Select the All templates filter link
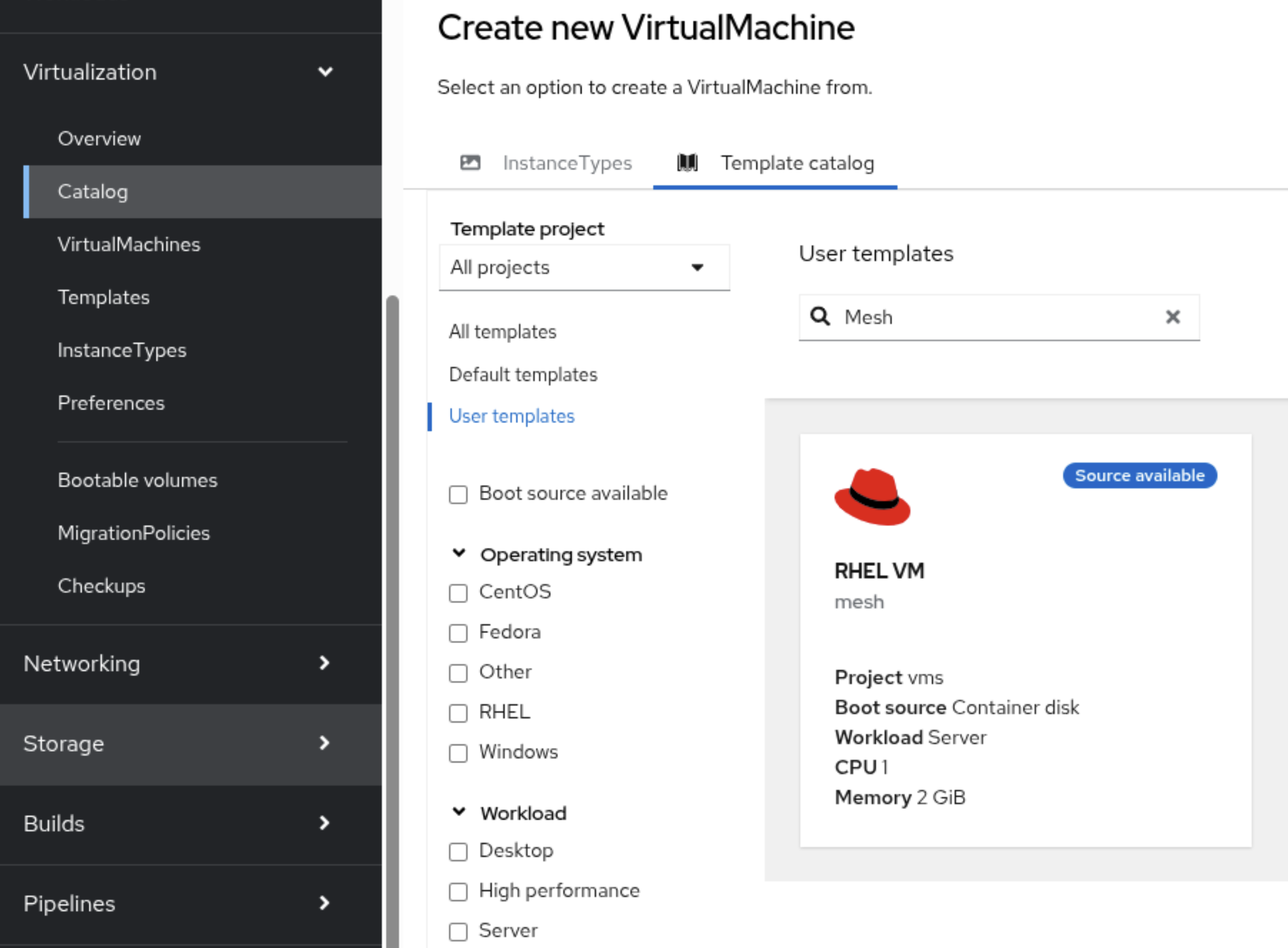 502,332
